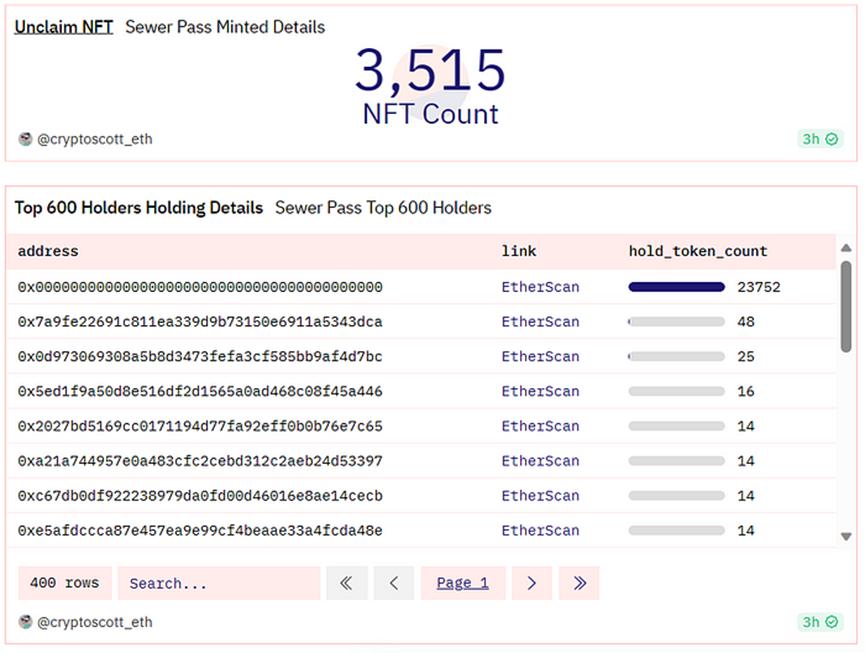The height and width of the screenshot is (653, 865).
Task: Sort by the address column header
Action: (48, 251)
